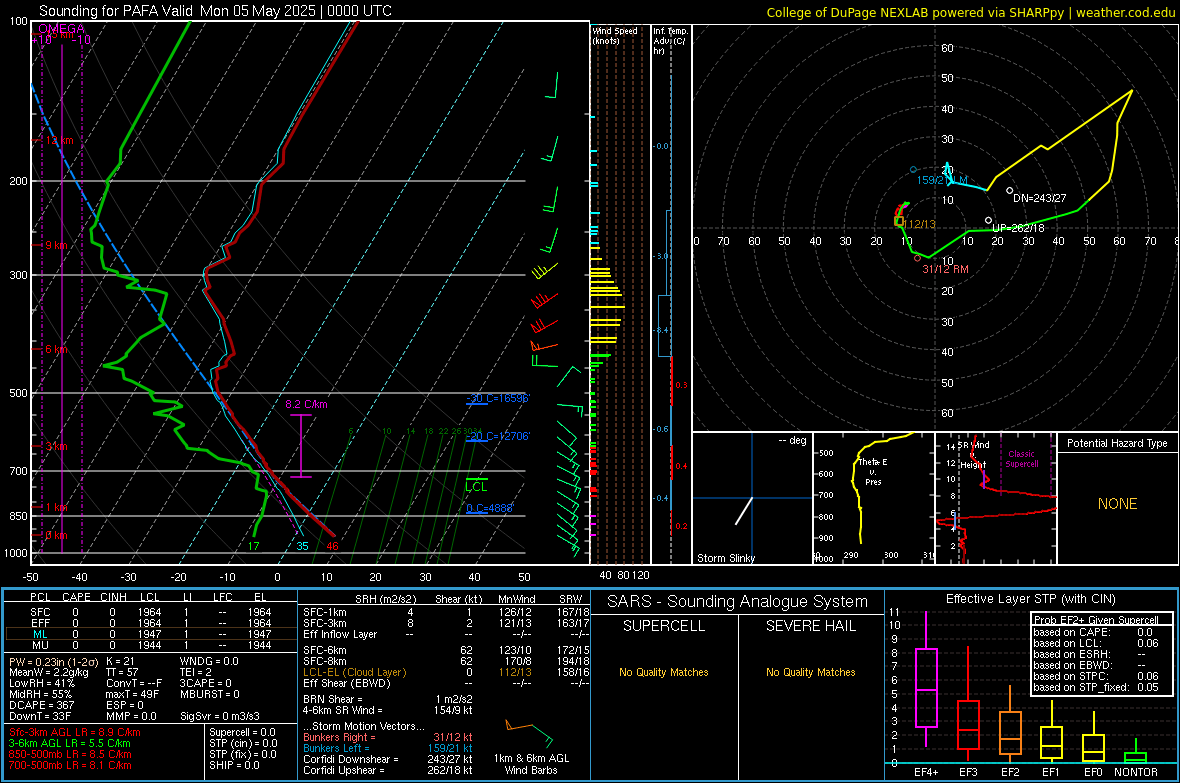This screenshot has height=783, width=1180.
Task: Click the '-30 C=16596' level label
Action: 497,398
